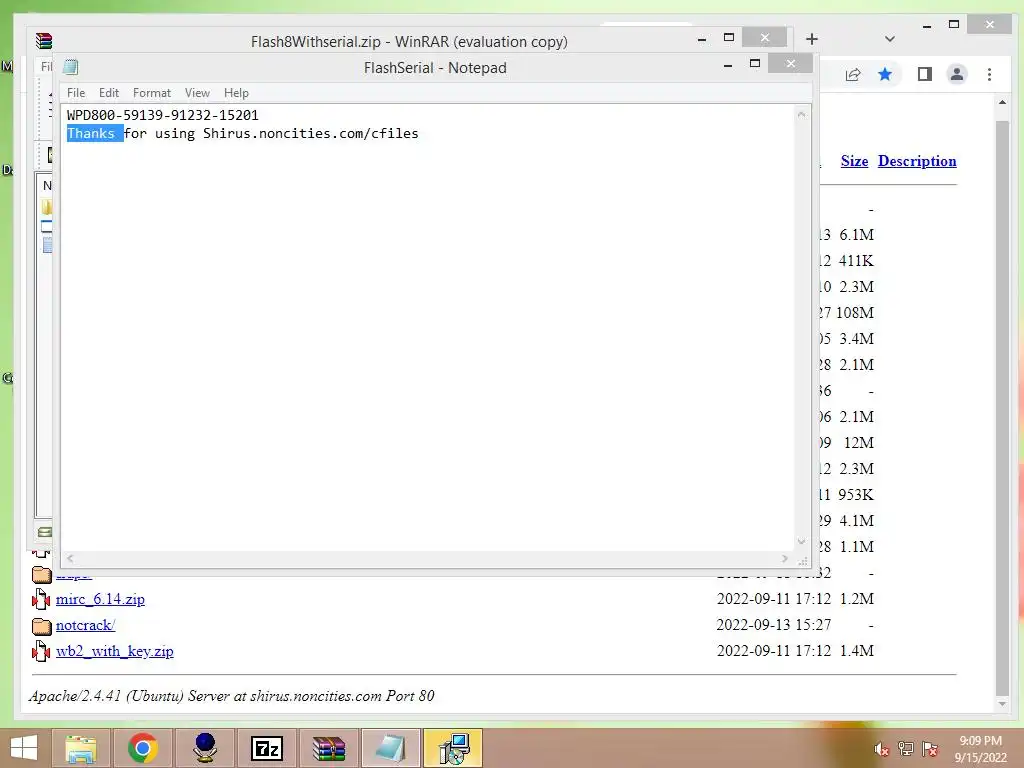Click Notepad horizontal scrollbar right arrow

click(784, 558)
